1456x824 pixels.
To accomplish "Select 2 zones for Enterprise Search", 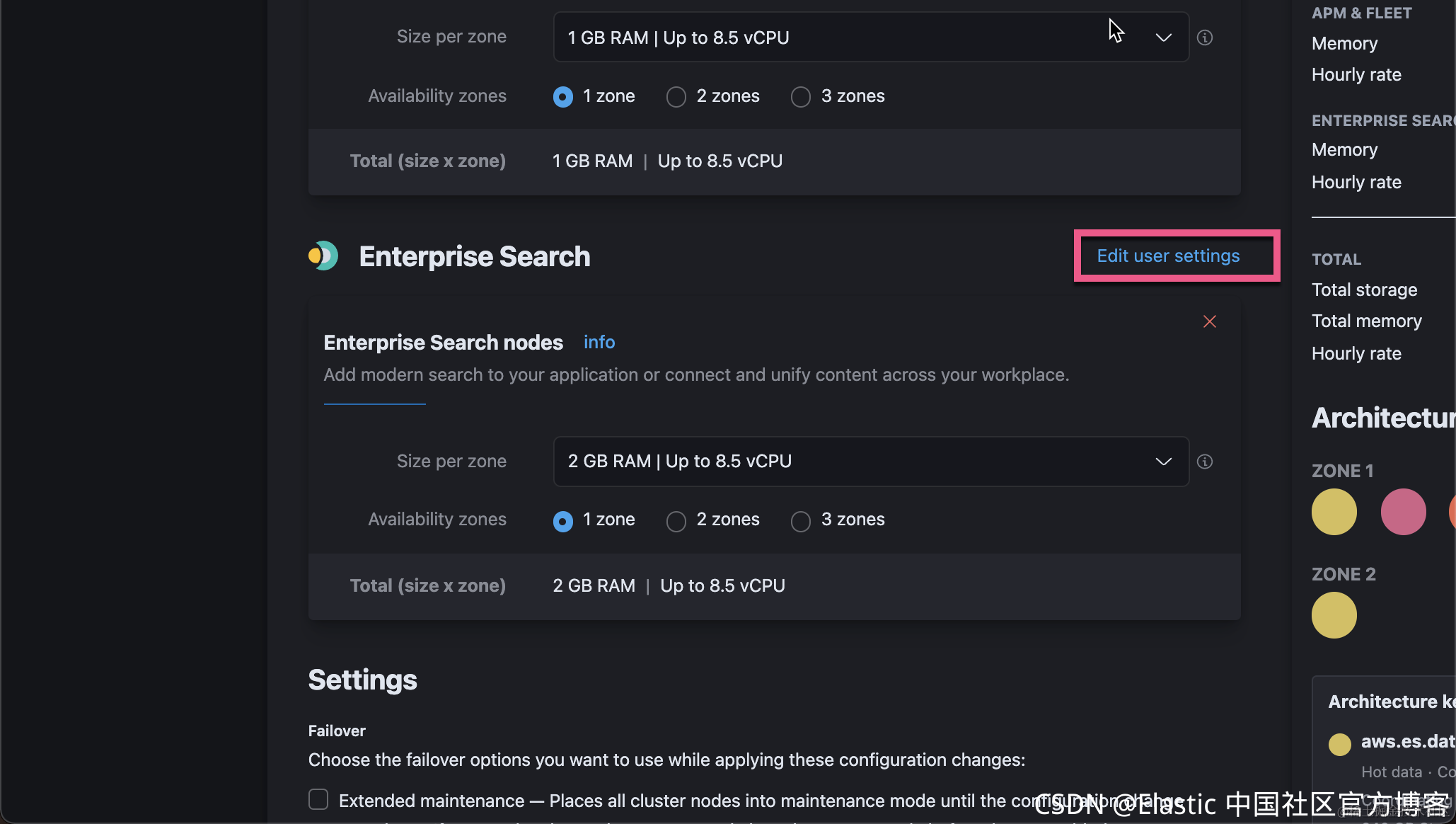I will 676,521.
